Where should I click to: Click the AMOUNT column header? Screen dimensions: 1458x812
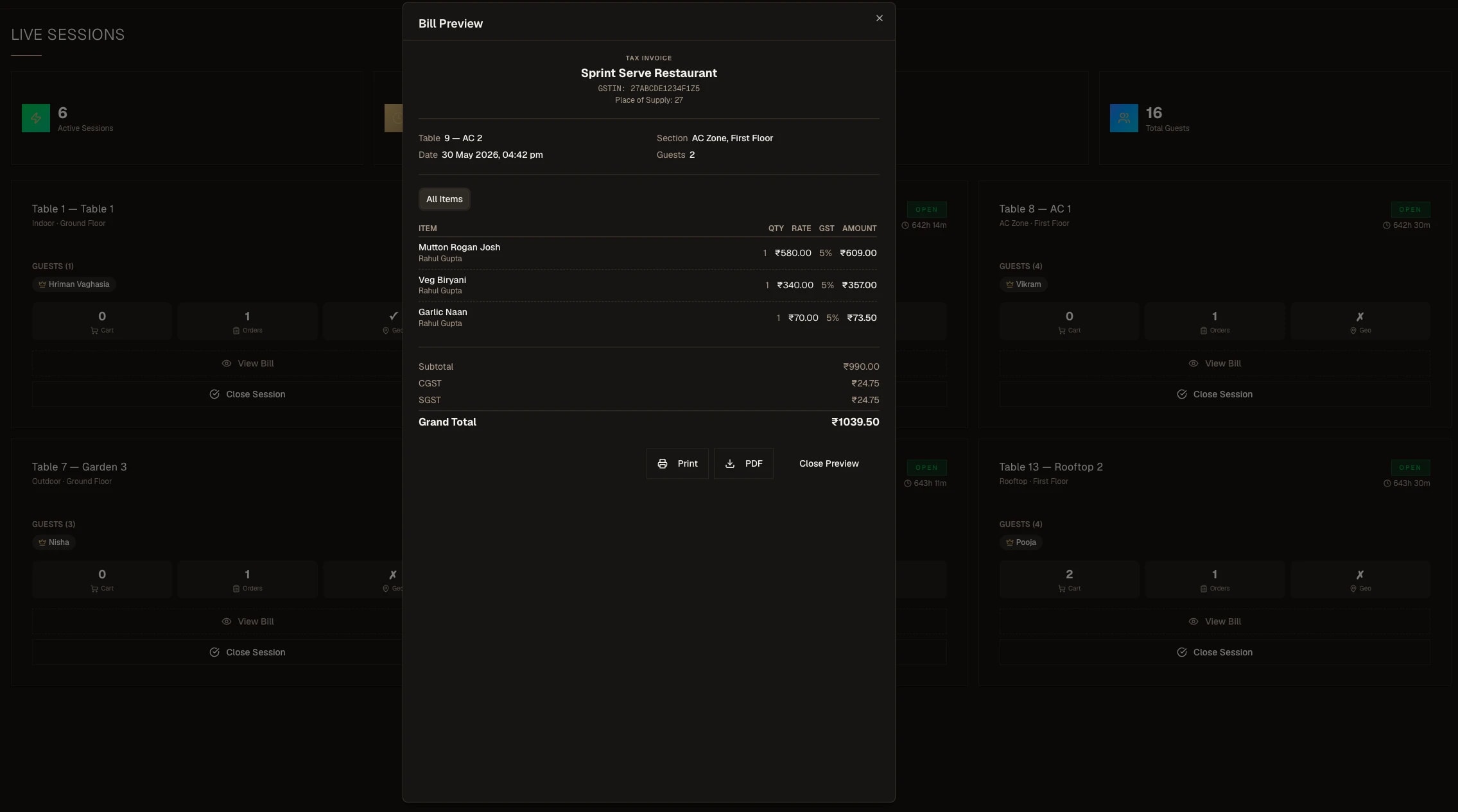(859, 229)
